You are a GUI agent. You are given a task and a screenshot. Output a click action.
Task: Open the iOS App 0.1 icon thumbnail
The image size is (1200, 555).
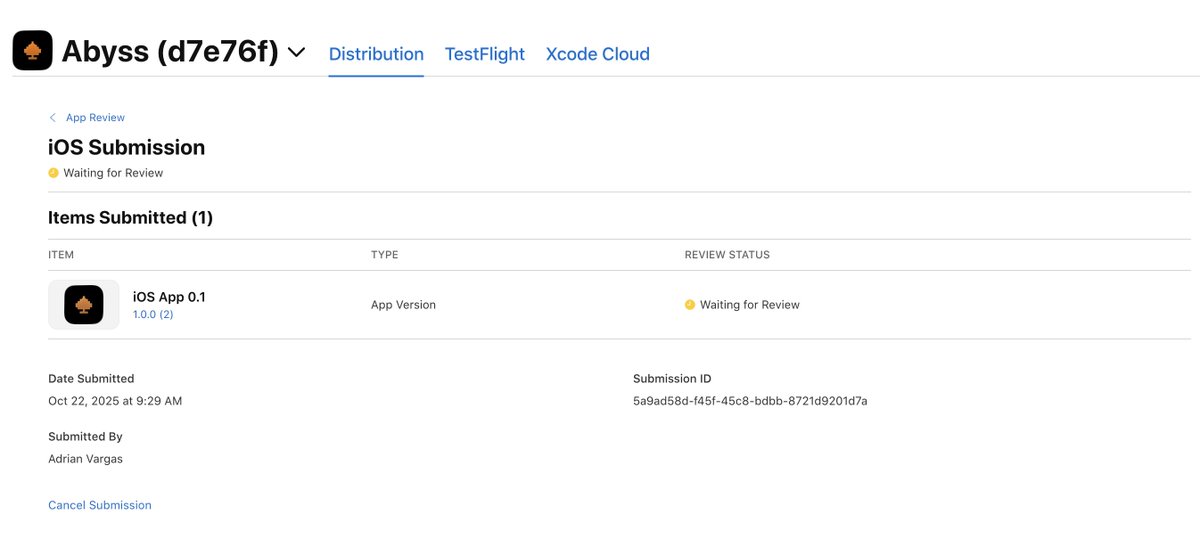pos(84,305)
